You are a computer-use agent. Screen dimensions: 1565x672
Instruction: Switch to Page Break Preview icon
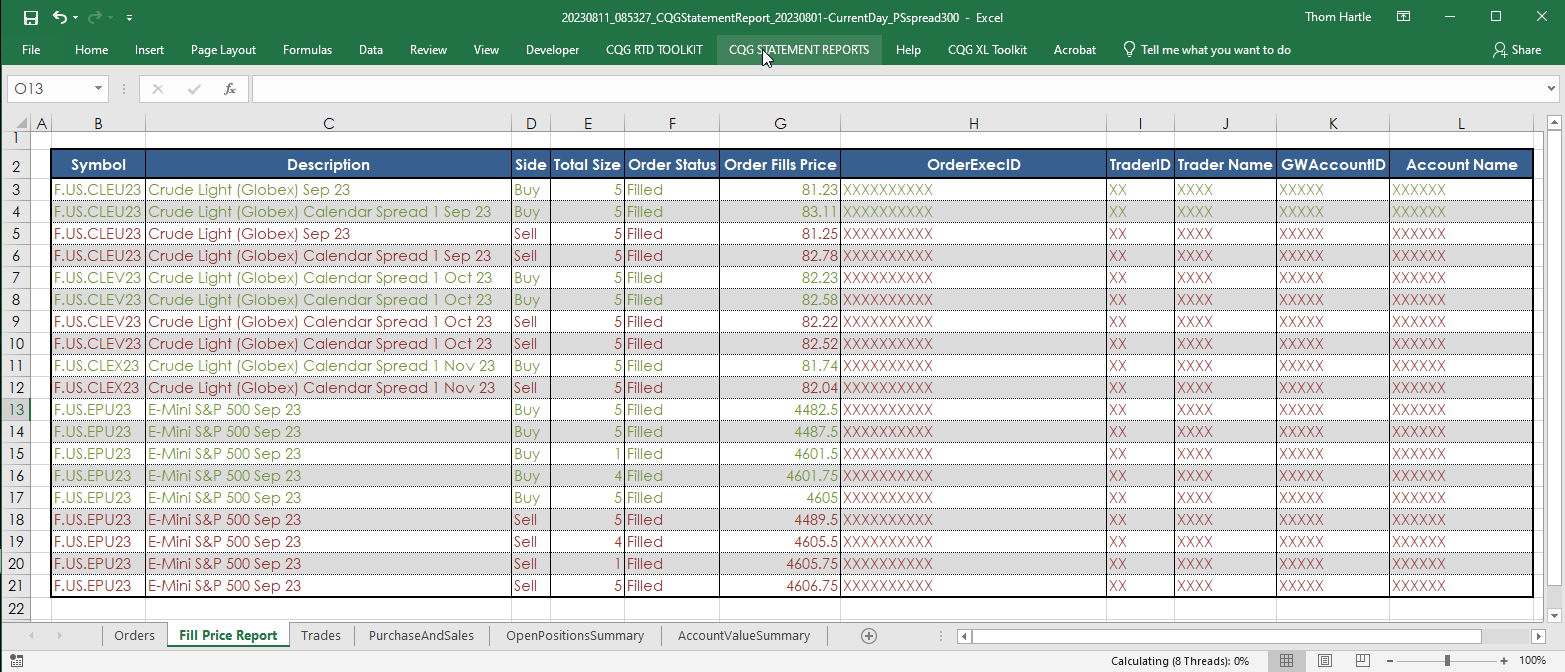[x=1361, y=661]
